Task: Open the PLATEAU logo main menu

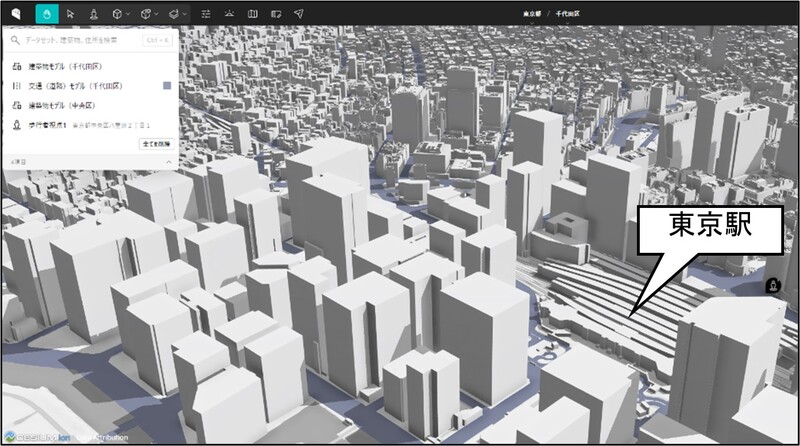Action: point(15,14)
